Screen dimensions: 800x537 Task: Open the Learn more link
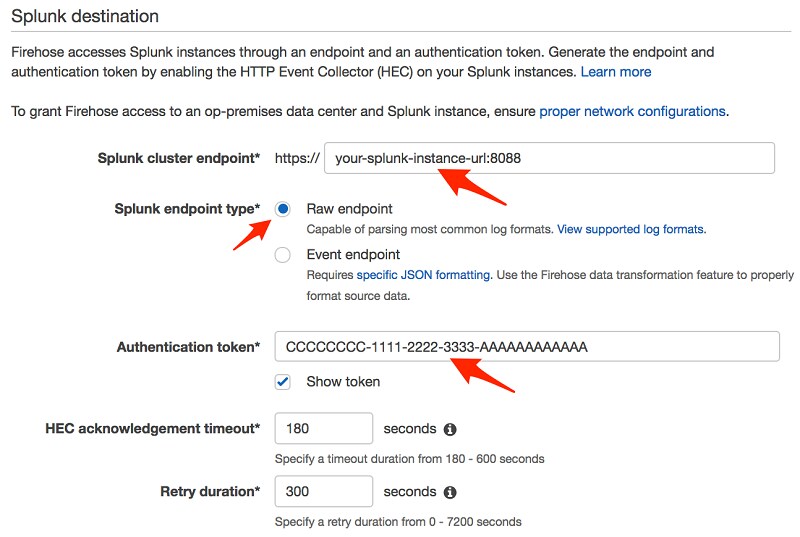click(x=616, y=72)
